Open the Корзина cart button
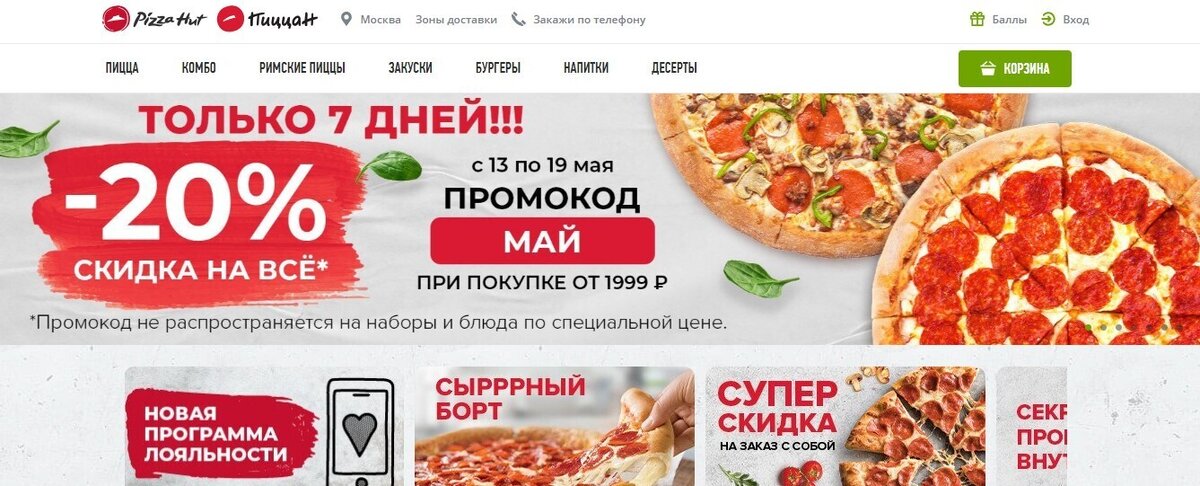The image size is (1200, 486). pyautogui.click(x=1015, y=69)
